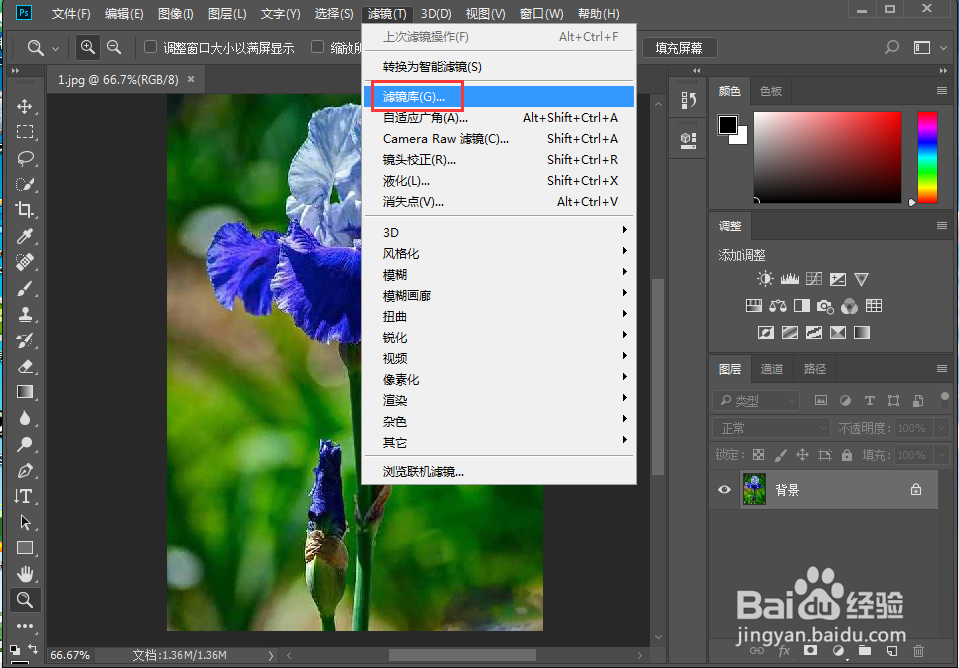Image resolution: width=959 pixels, height=668 pixels.
Task: Hide the 背景 layer
Action: click(724, 489)
